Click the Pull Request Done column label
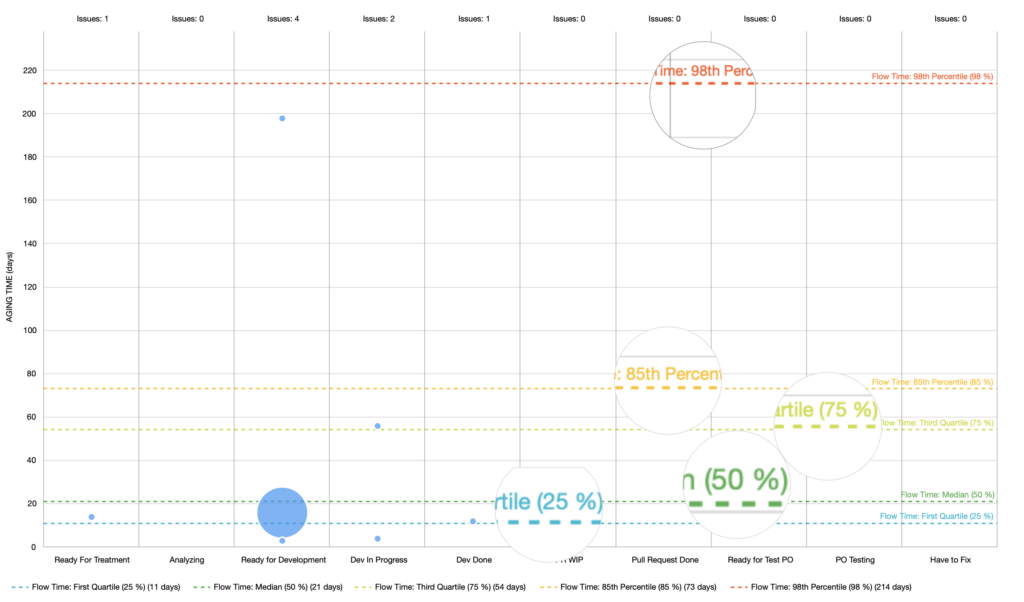This screenshot has width=1024, height=602. pos(665,560)
